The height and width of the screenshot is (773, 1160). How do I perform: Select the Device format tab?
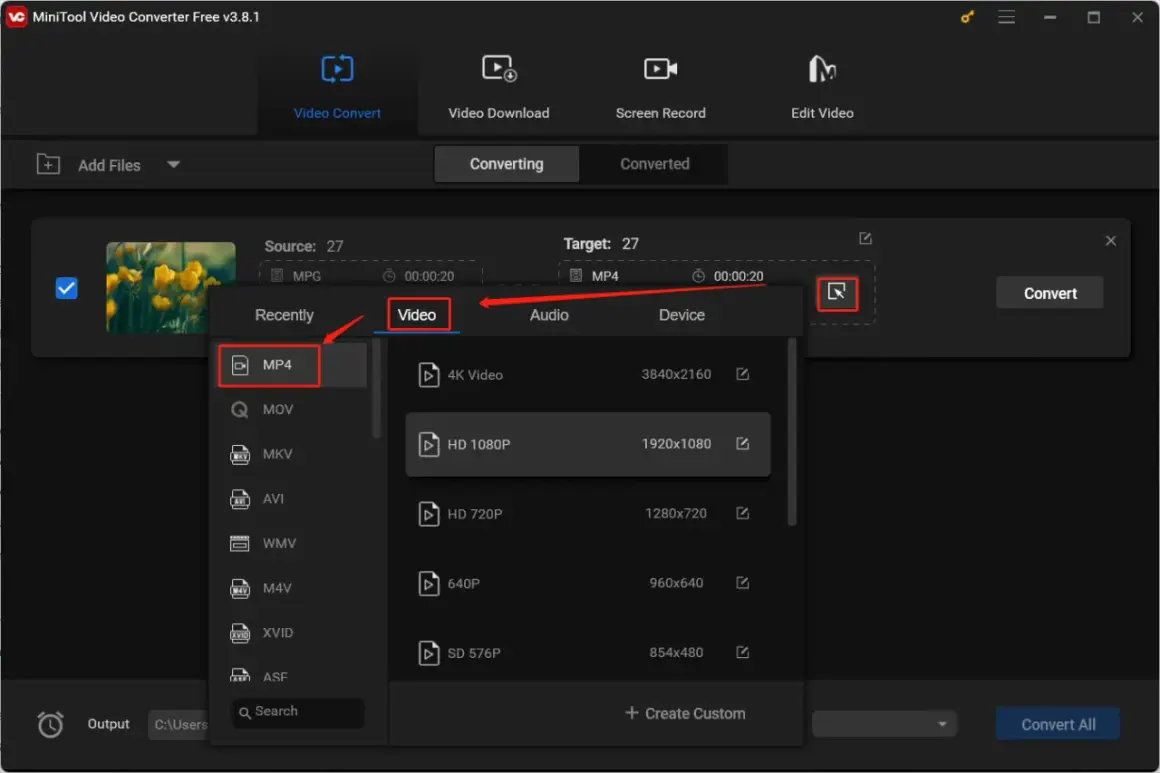coord(681,315)
